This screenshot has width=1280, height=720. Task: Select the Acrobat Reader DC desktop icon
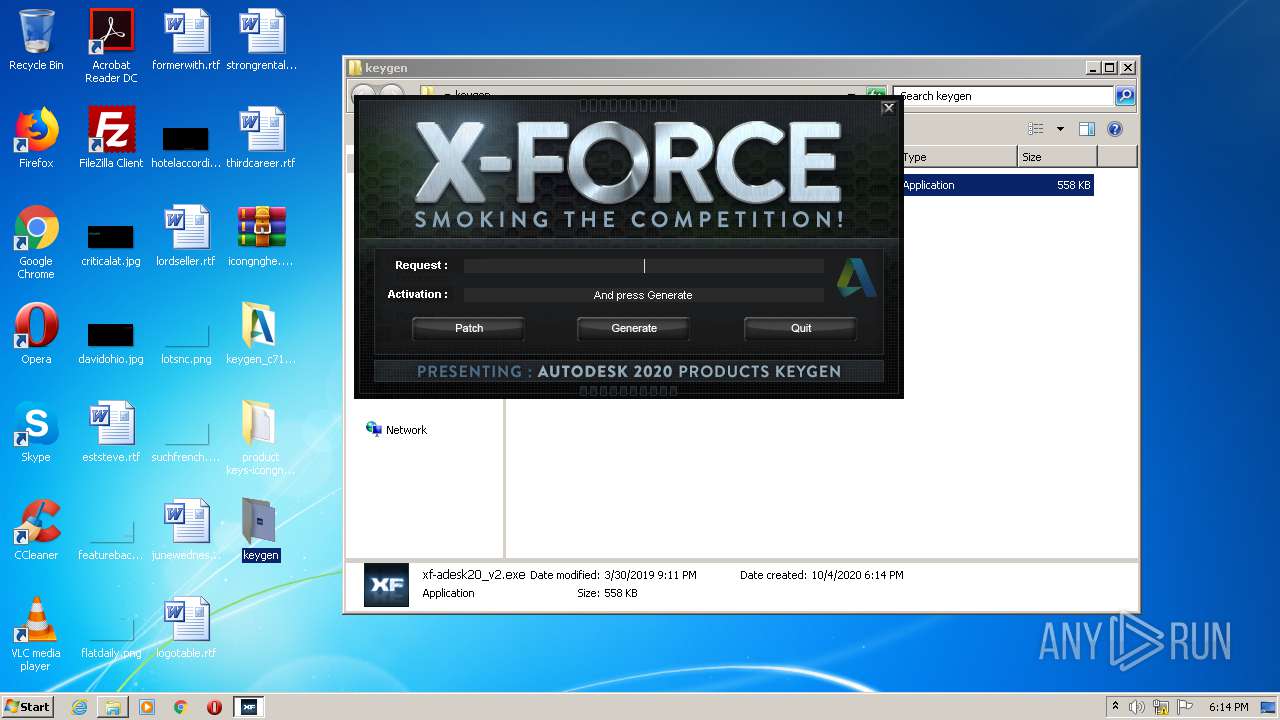(111, 46)
